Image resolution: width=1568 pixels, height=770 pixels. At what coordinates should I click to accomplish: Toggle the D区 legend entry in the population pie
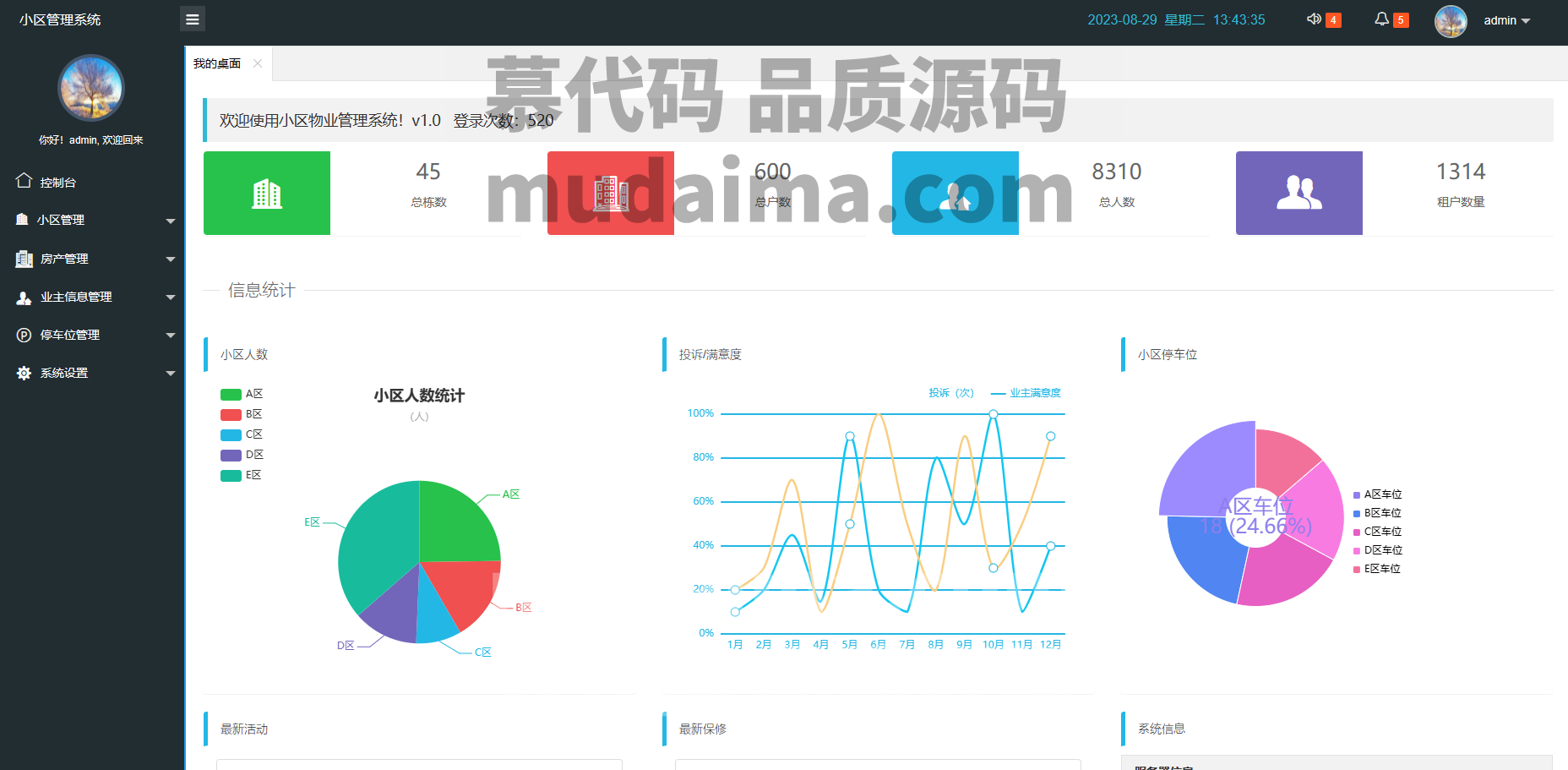(x=242, y=455)
